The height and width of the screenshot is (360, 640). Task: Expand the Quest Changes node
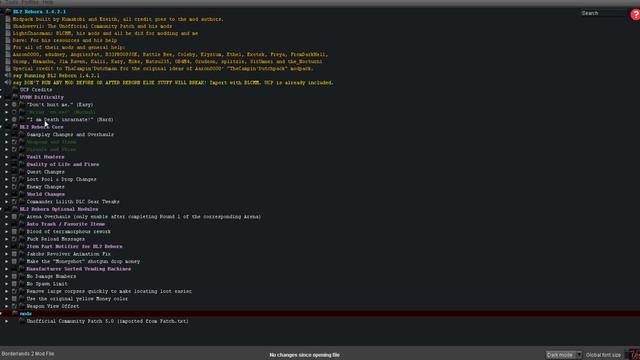7,172
